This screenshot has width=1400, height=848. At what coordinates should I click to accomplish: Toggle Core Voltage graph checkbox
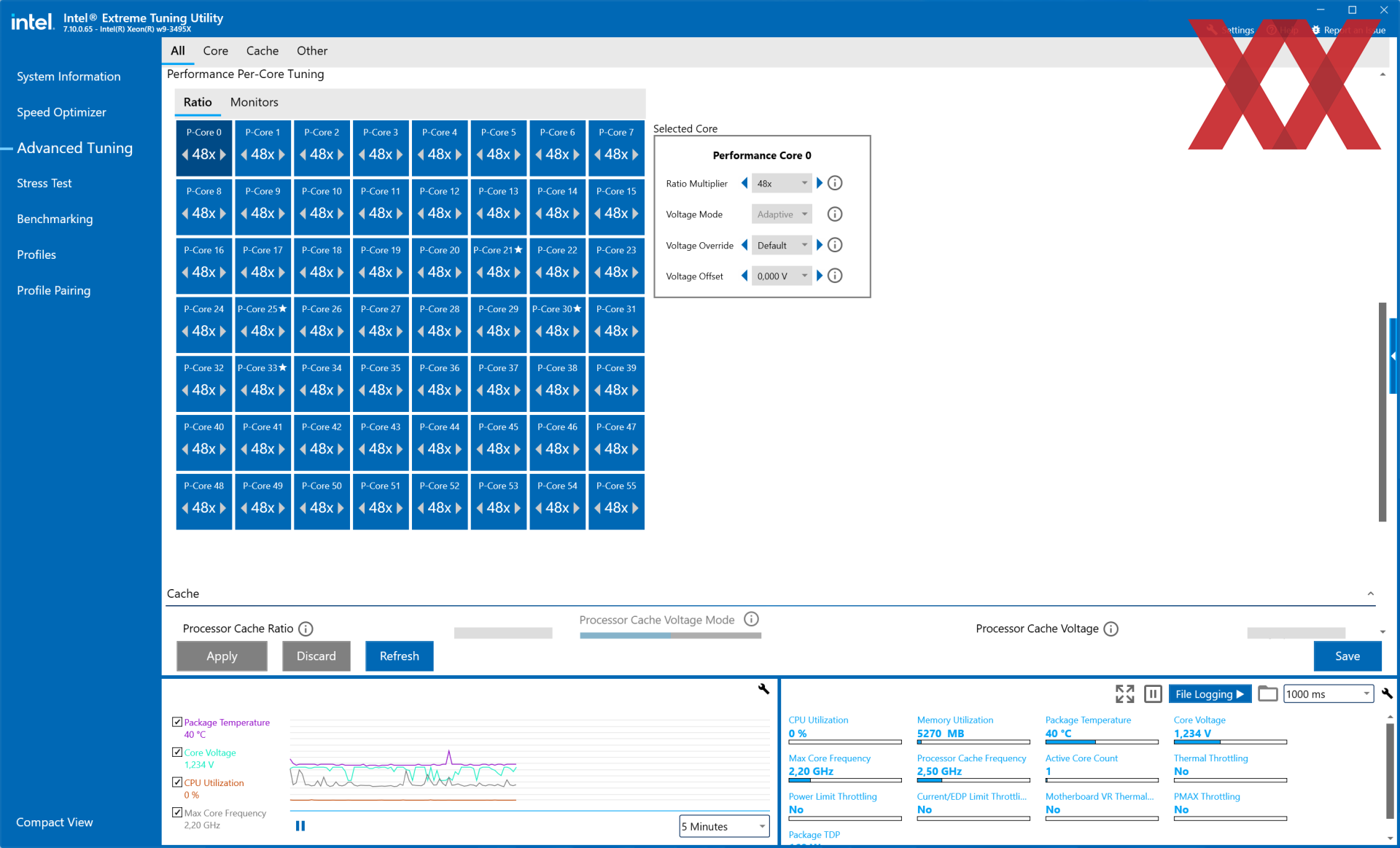(x=176, y=752)
